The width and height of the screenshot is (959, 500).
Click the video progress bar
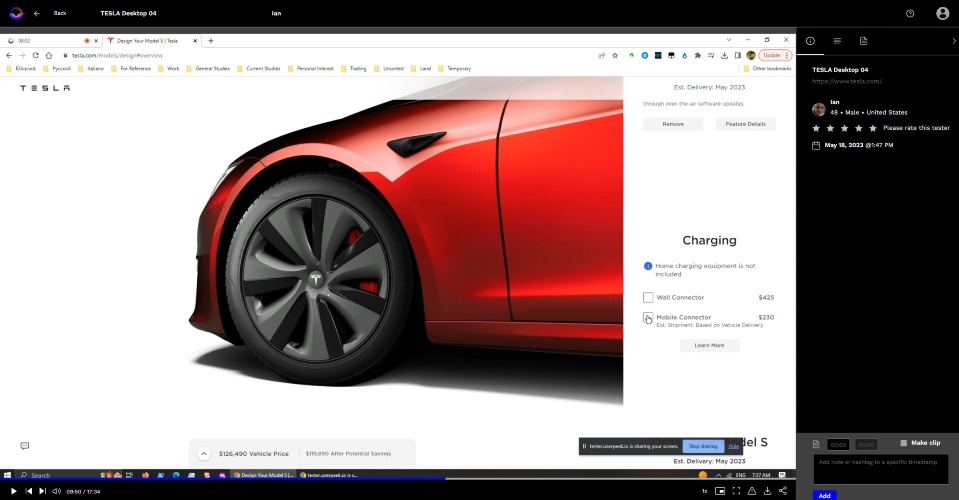398,480
